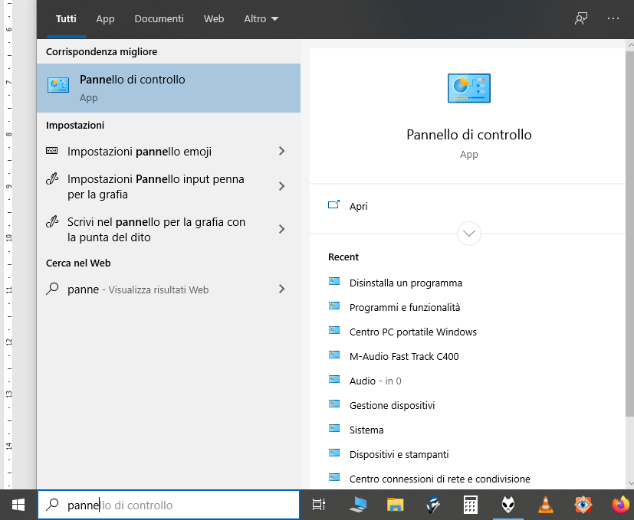Open foobar2000 alien icon on taskbar
634x520 pixels.
point(508,505)
